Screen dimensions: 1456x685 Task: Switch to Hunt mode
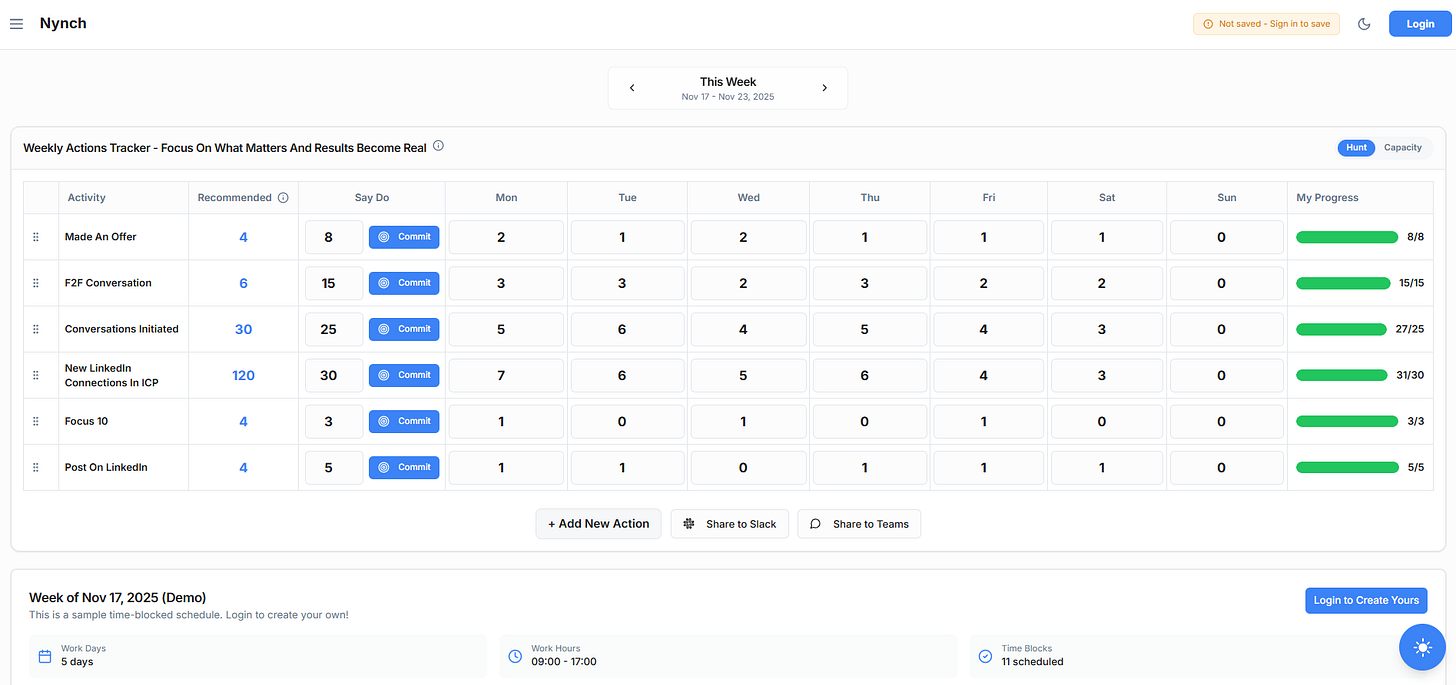pyautogui.click(x=1356, y=147)
